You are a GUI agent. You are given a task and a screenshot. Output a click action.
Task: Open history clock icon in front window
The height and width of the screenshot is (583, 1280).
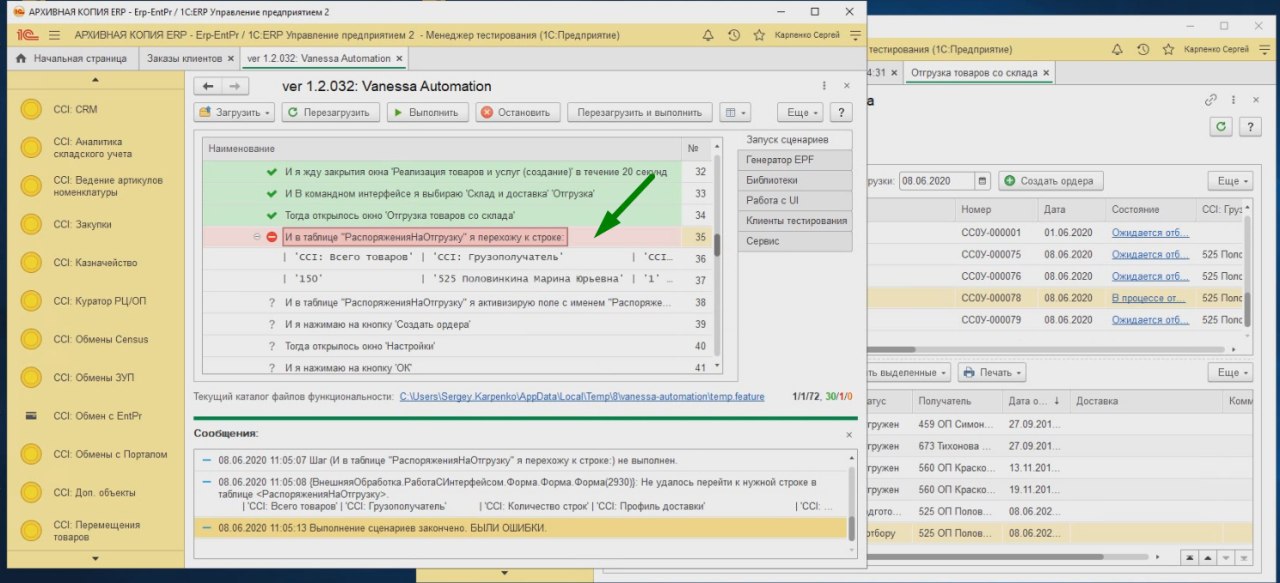click(x=734, y=35)
